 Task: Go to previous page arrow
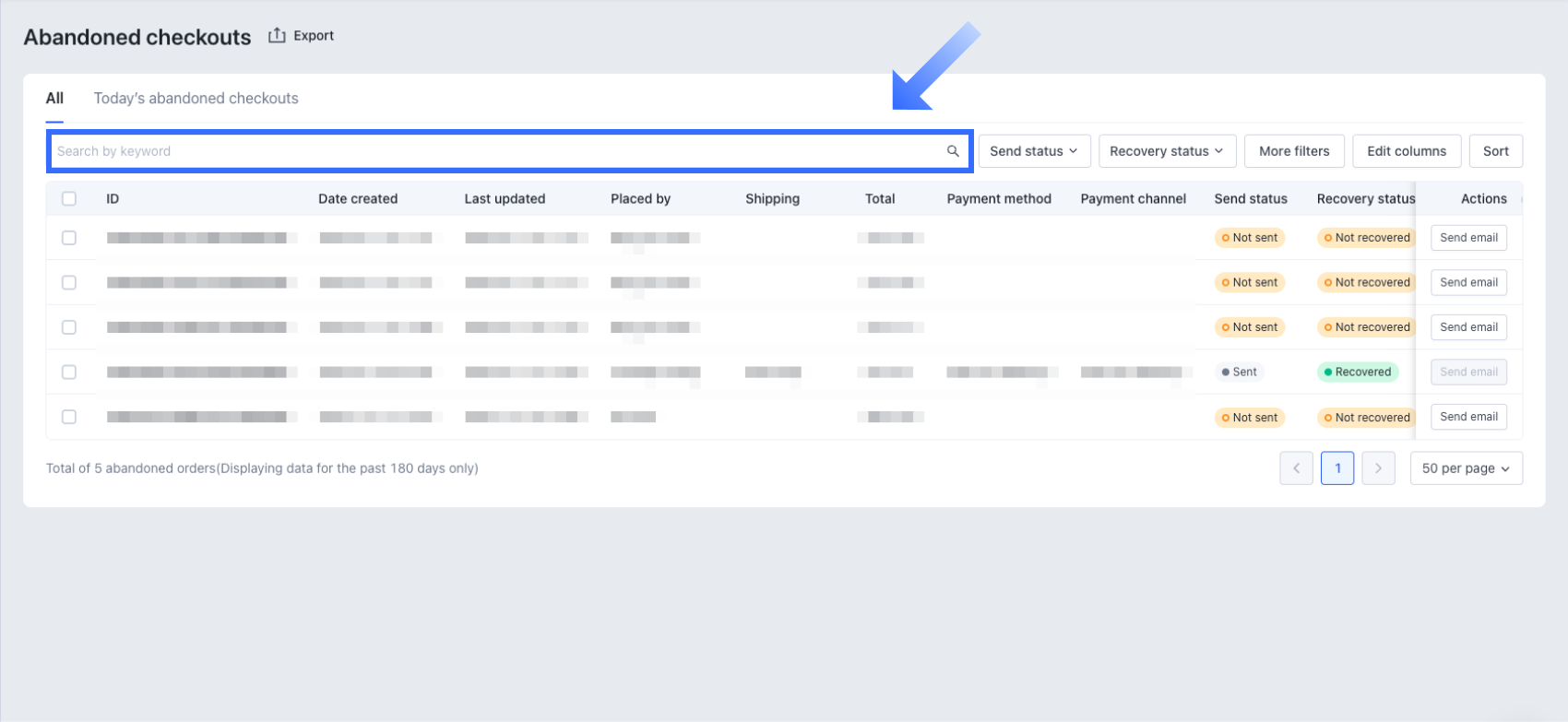point(1296,468)
